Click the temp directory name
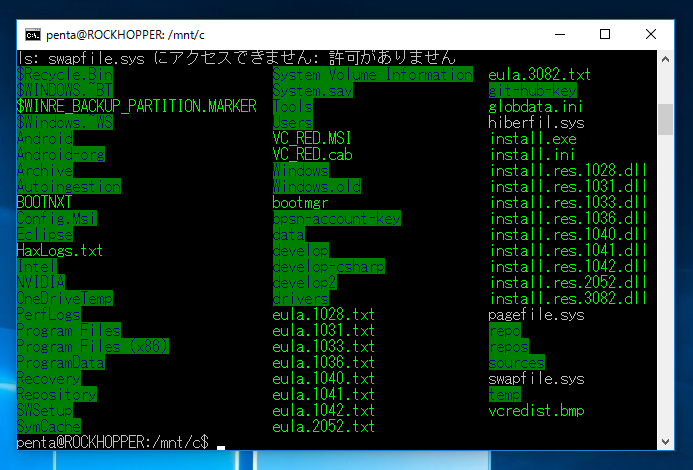693x470 pixels. [505, 394]
